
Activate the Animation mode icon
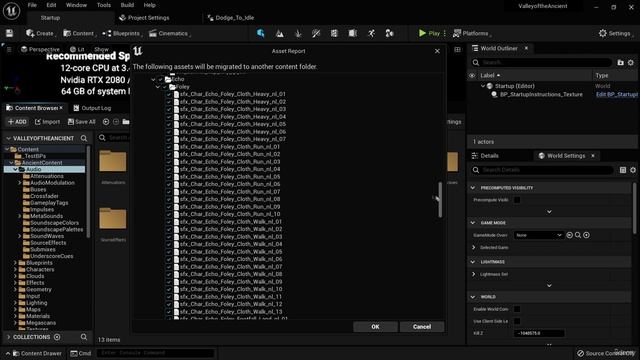coord(371,33)
